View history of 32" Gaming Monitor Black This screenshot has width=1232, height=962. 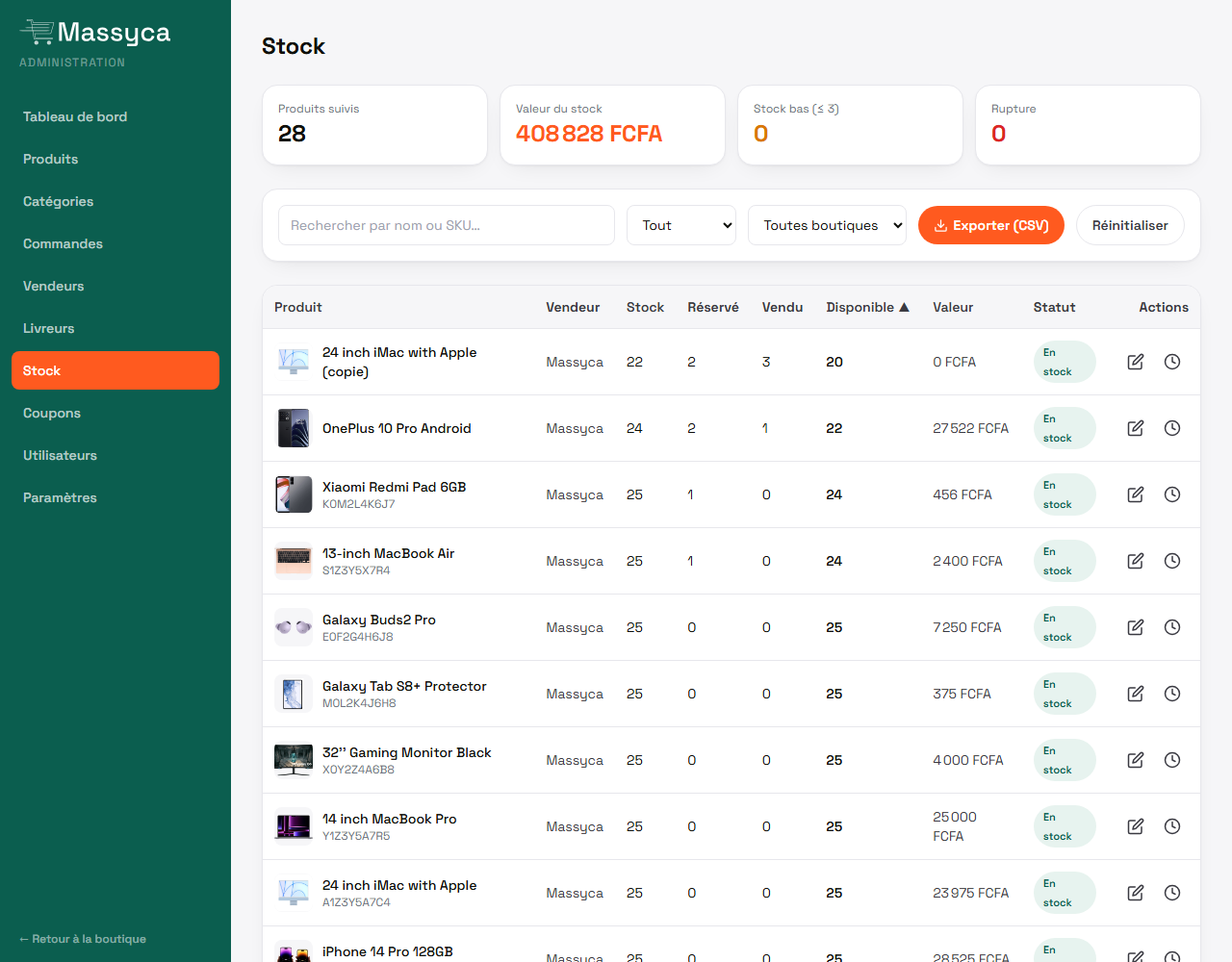[x=1172, y=760]
